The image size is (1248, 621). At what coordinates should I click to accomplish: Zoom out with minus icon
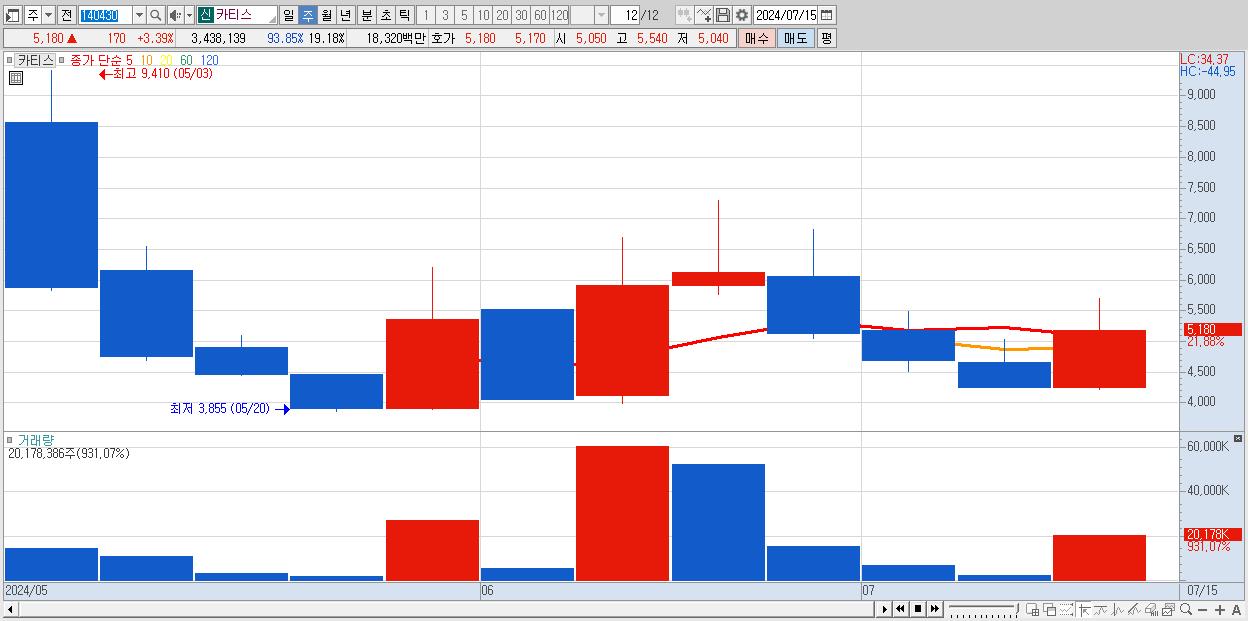[x=1202, y=610]
